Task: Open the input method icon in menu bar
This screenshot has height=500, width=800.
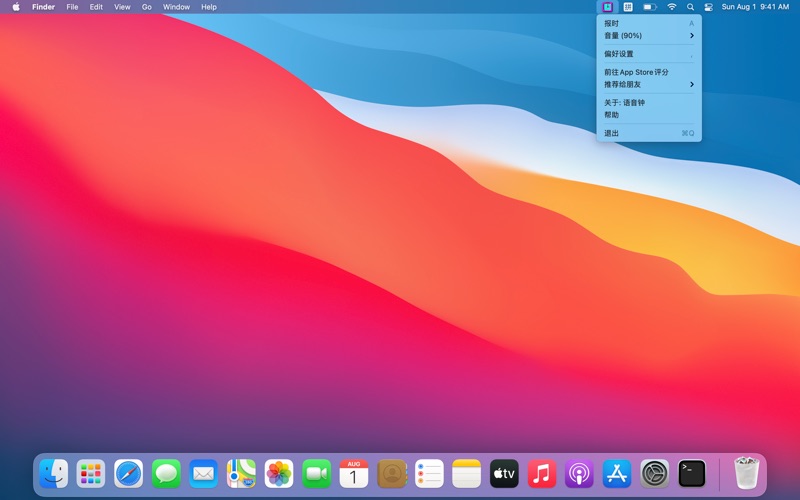Action: 628,7
